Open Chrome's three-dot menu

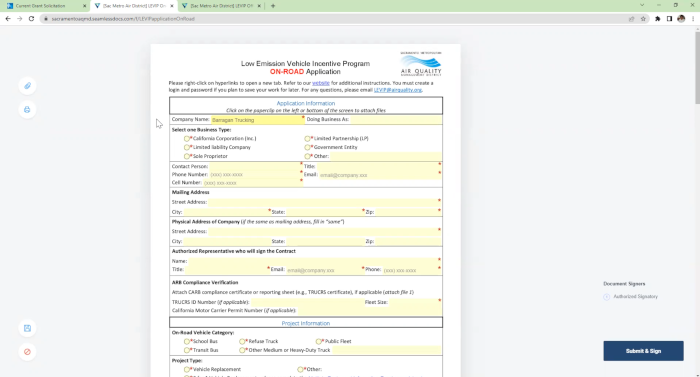click(693, 19)
